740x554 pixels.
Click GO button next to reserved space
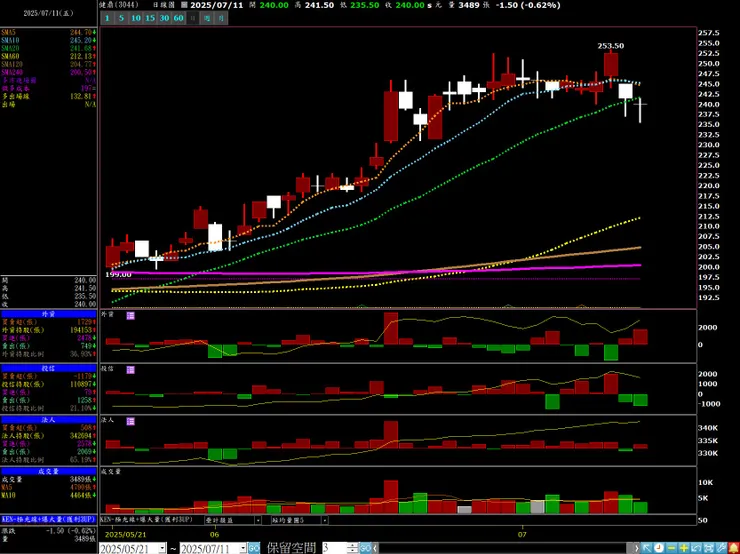366,548
